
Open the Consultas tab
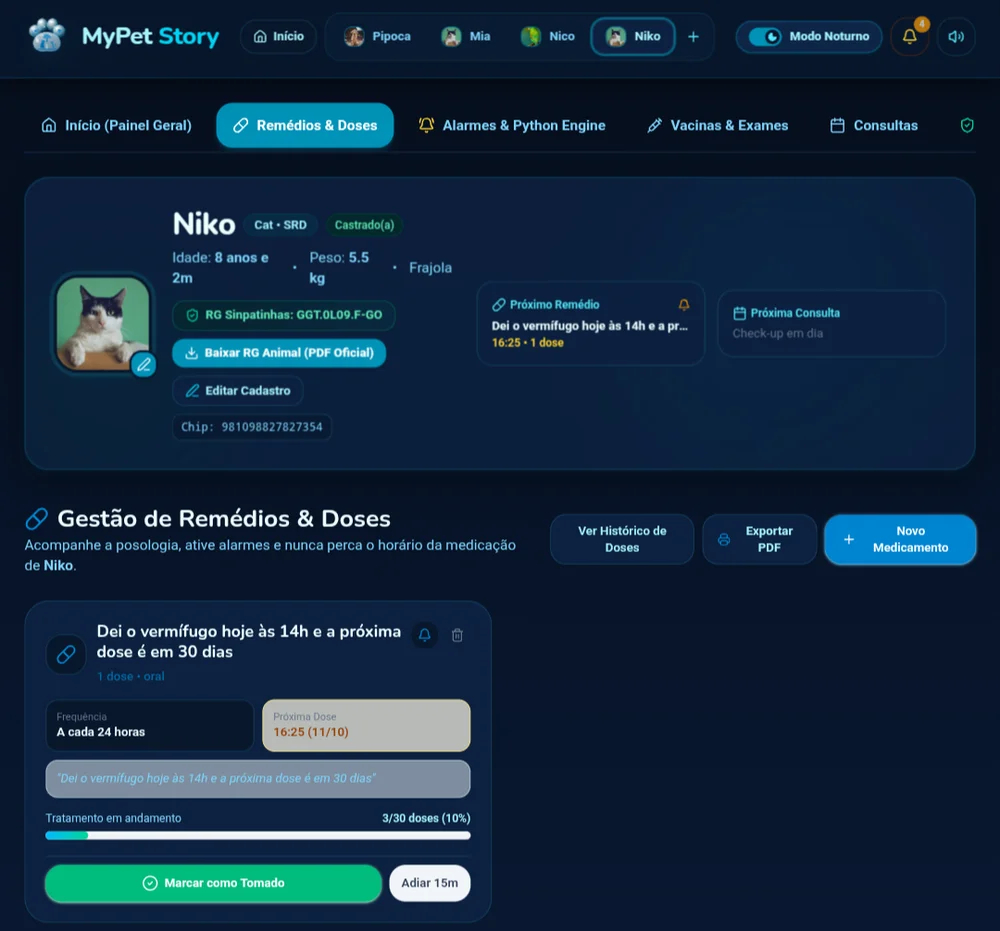tap(874, 126)
